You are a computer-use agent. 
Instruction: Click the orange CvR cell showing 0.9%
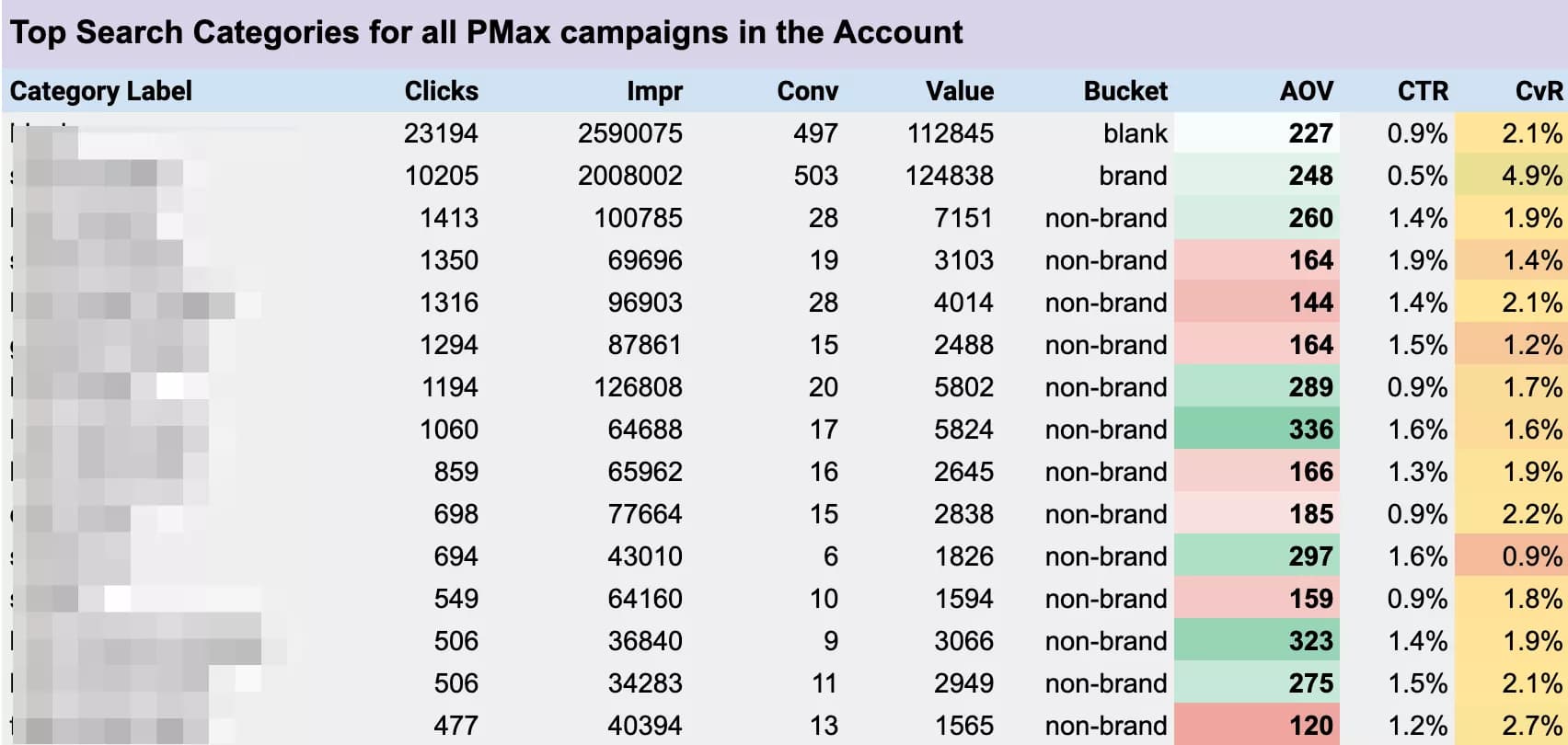click(x=1531, y=556)
